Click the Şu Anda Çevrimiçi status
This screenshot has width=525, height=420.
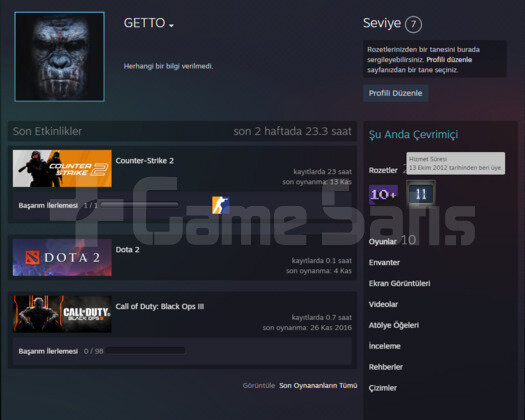[414, 135]
